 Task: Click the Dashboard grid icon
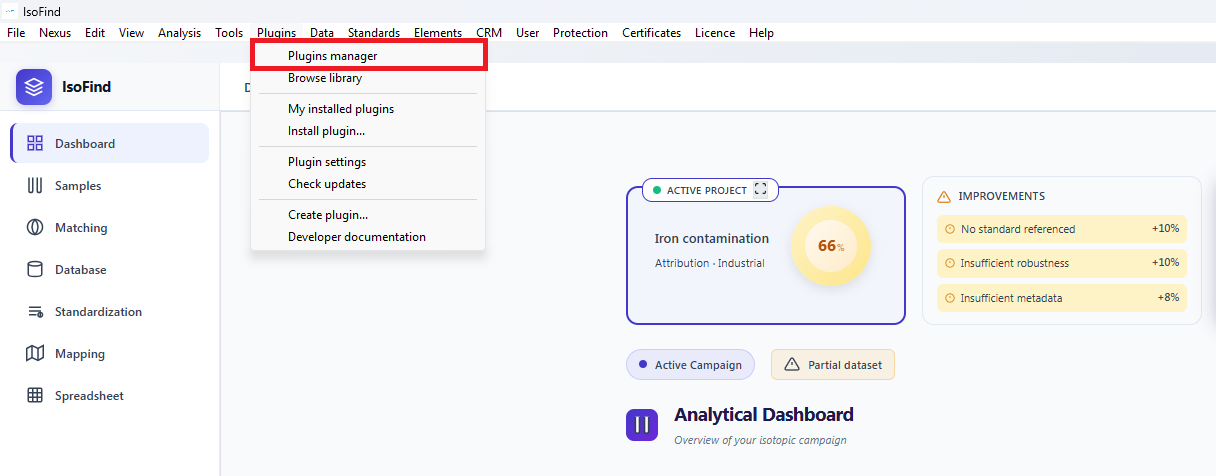pyautogui.click(x=35, y=143)
